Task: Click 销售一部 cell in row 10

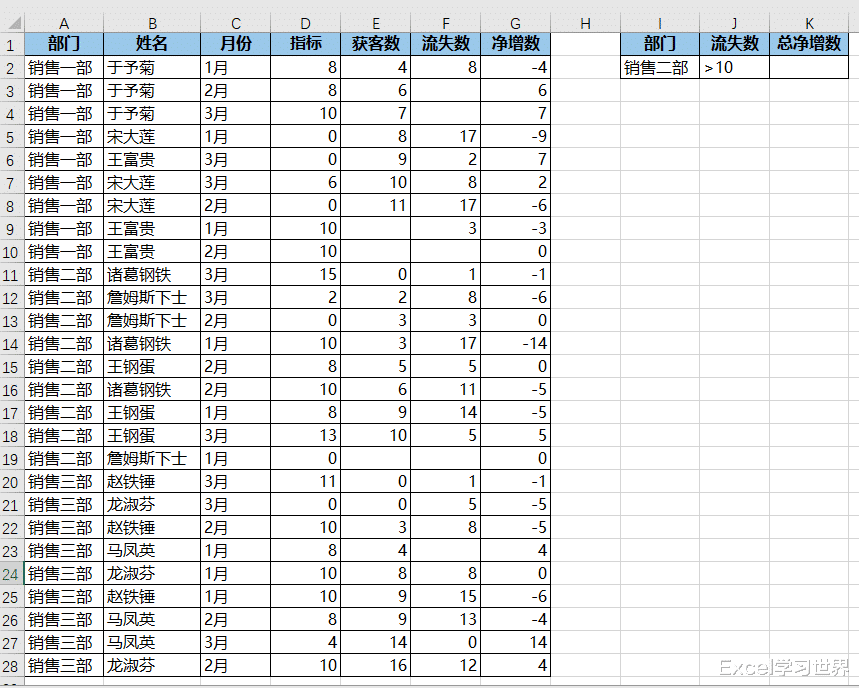Action: [64, 251]
